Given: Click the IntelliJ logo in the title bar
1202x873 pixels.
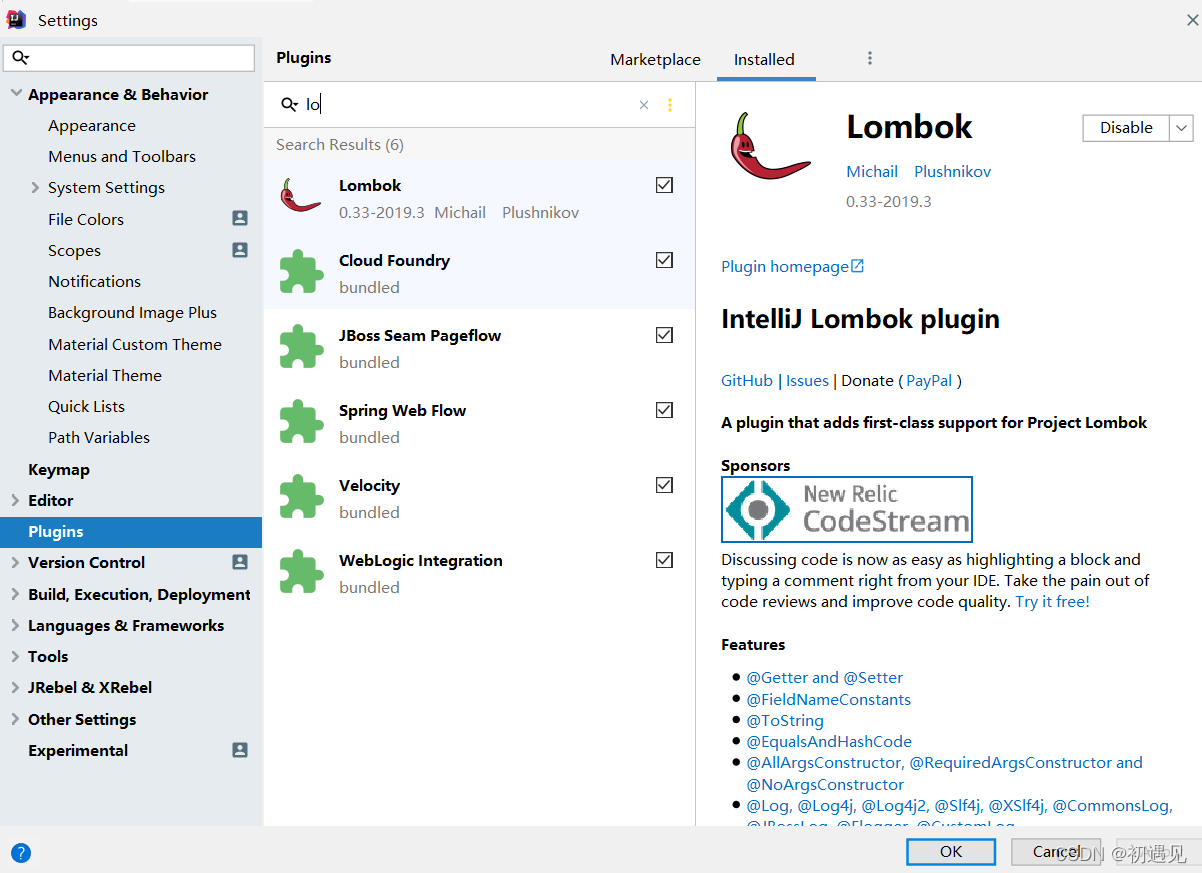Looking at the screenshot, I should point(17,19).
